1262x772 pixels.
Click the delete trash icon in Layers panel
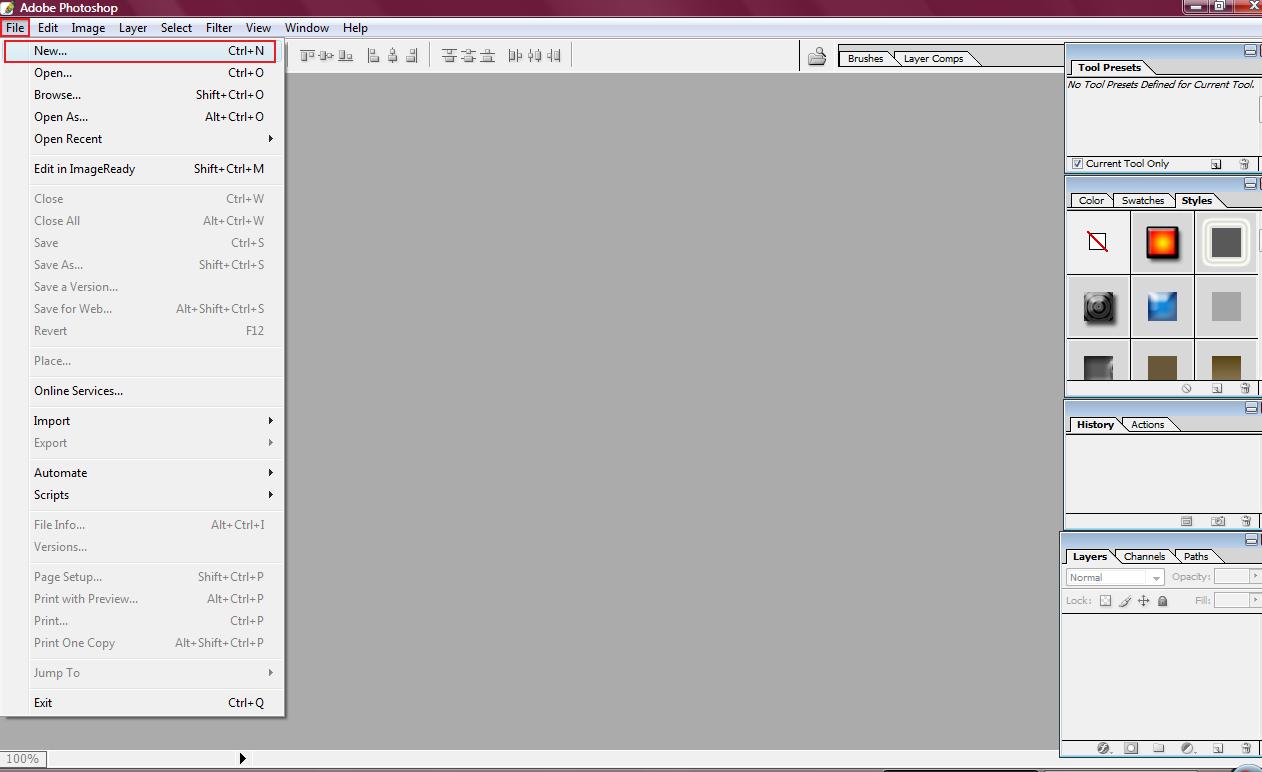click(1245, 748)
